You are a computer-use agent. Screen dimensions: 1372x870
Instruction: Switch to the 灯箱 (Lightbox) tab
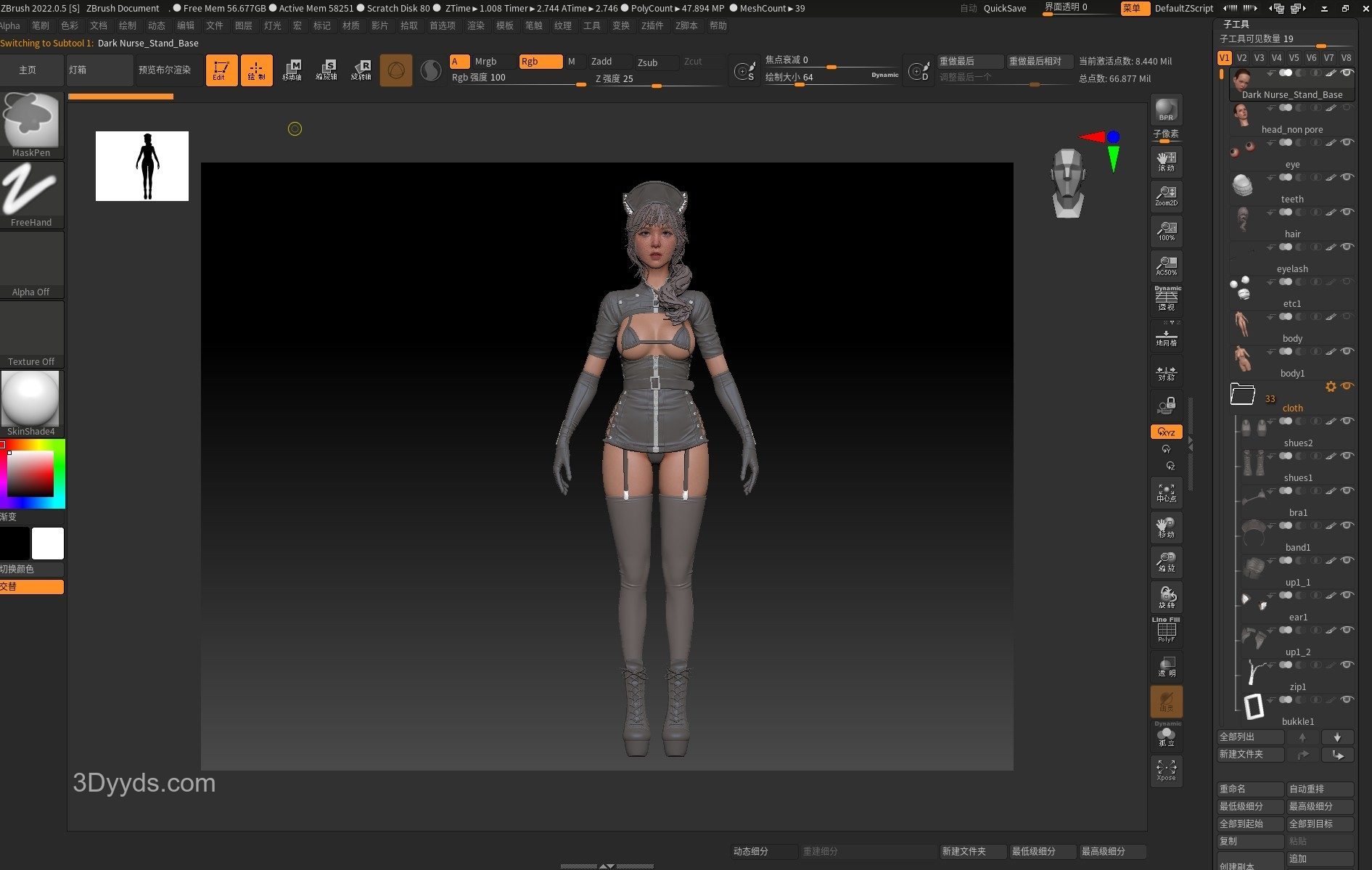click(98, 70)
